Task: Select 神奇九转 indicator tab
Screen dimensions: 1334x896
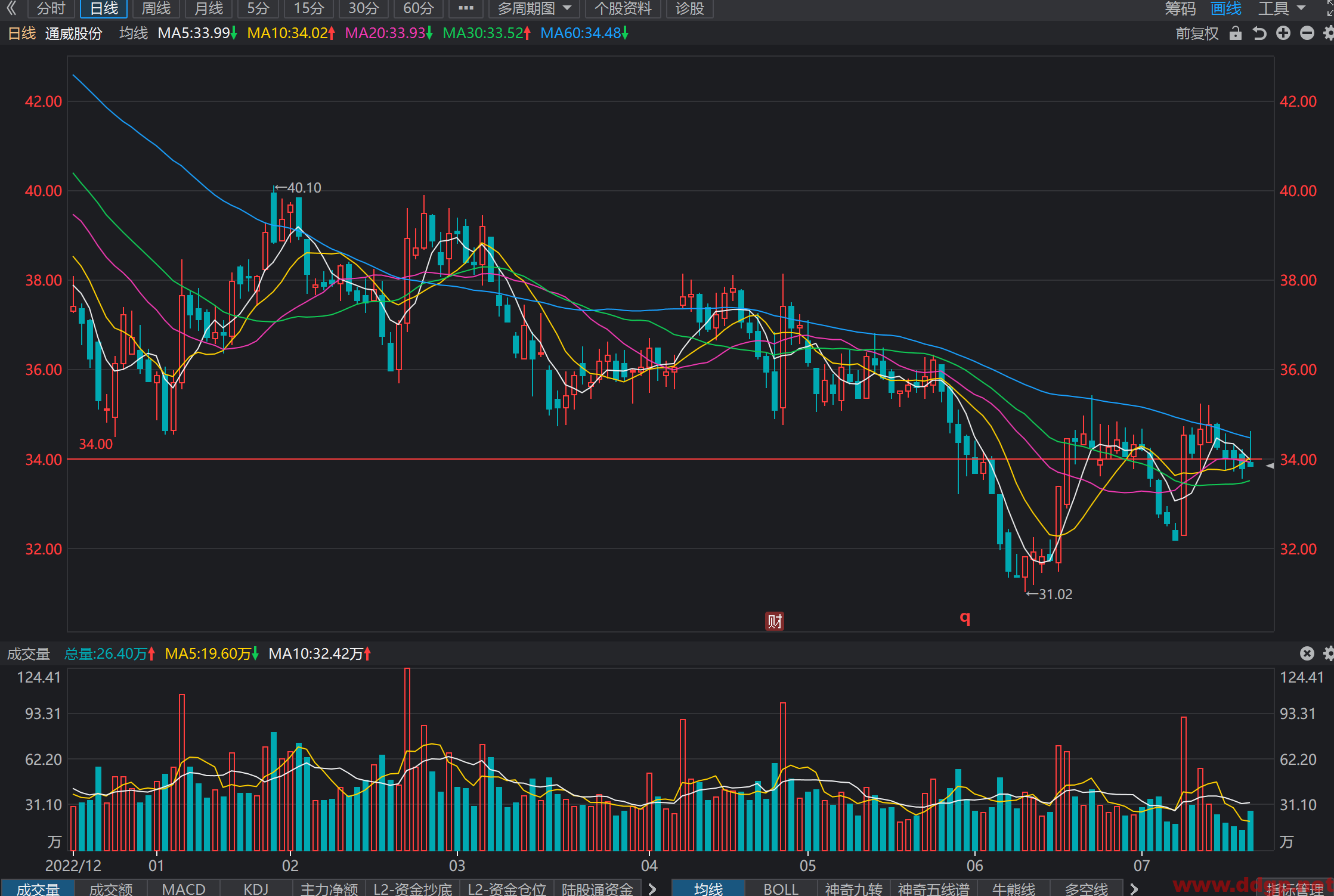Action: point(854,888)
